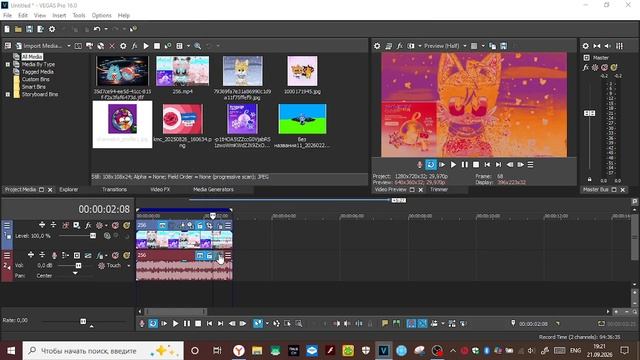
Task: Stop media preview in the Project Media toolbar
Action: click(x=157, y=46)
